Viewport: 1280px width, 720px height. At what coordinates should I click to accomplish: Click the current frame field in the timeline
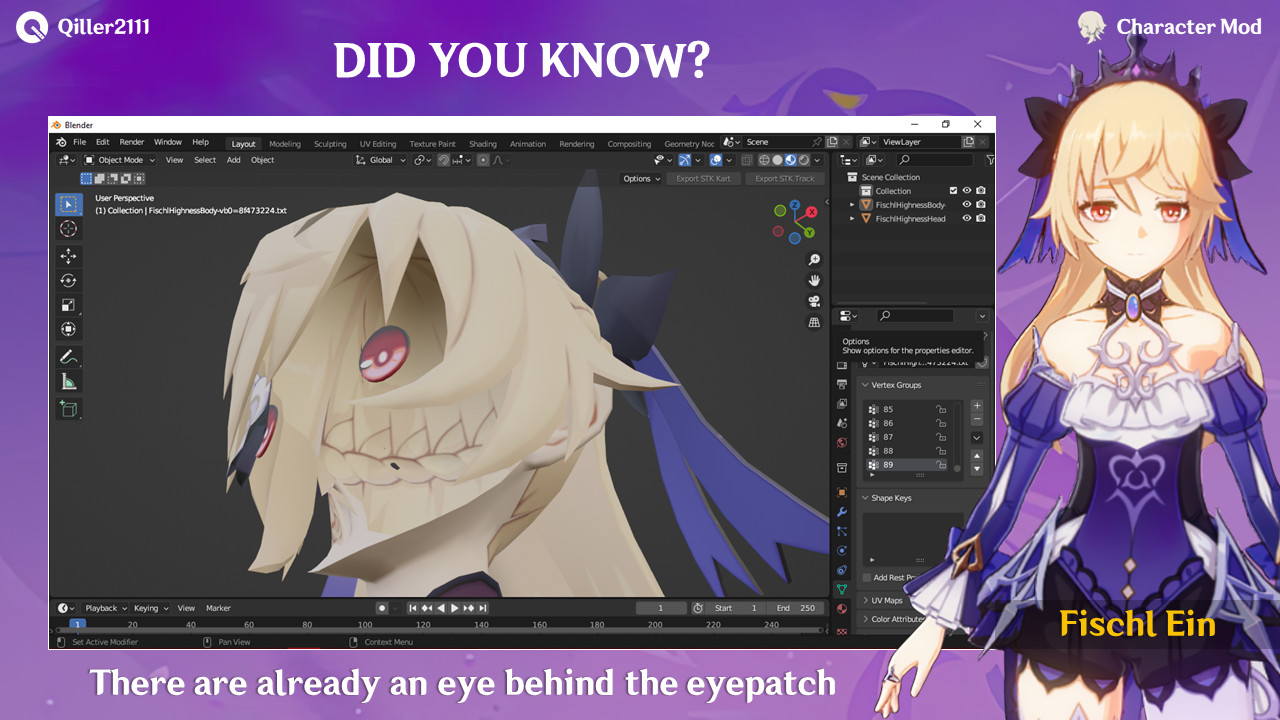[x=661, y=608]
